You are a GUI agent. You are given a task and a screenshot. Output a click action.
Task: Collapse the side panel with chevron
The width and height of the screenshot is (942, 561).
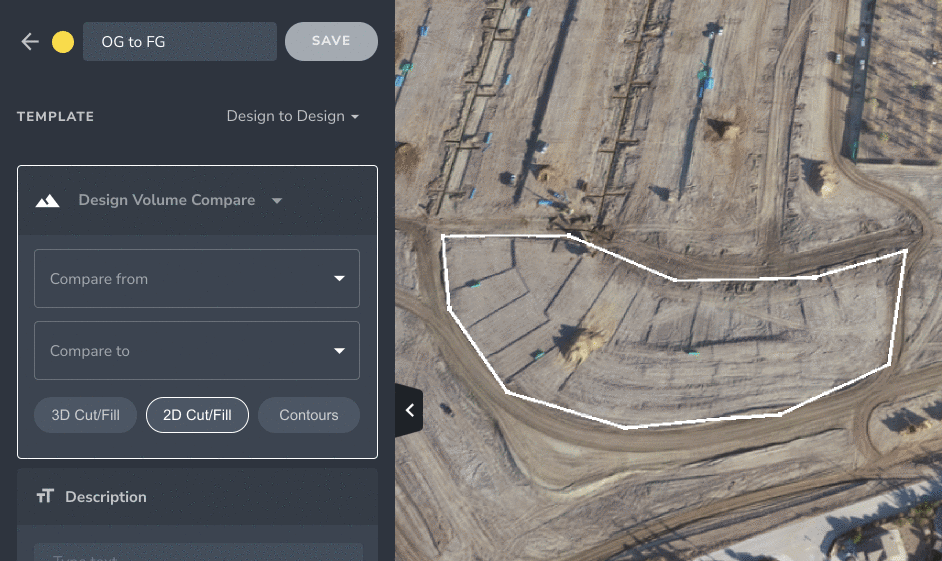[410, 410]
